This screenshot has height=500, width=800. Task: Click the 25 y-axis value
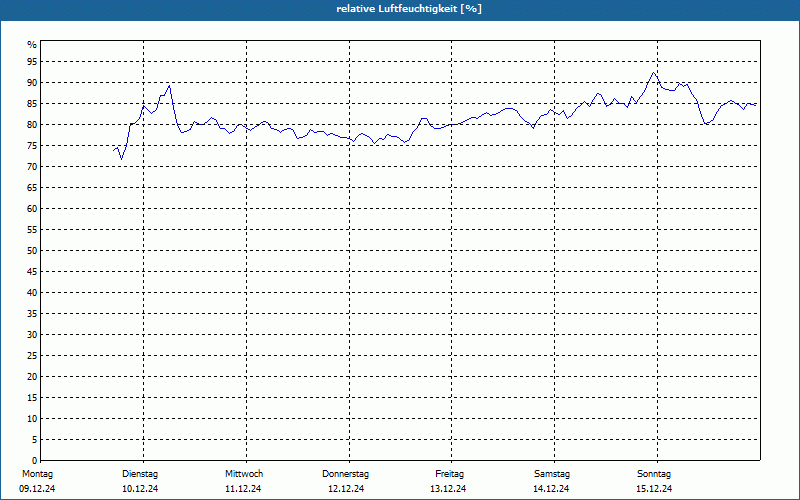(x=32, y=356)
